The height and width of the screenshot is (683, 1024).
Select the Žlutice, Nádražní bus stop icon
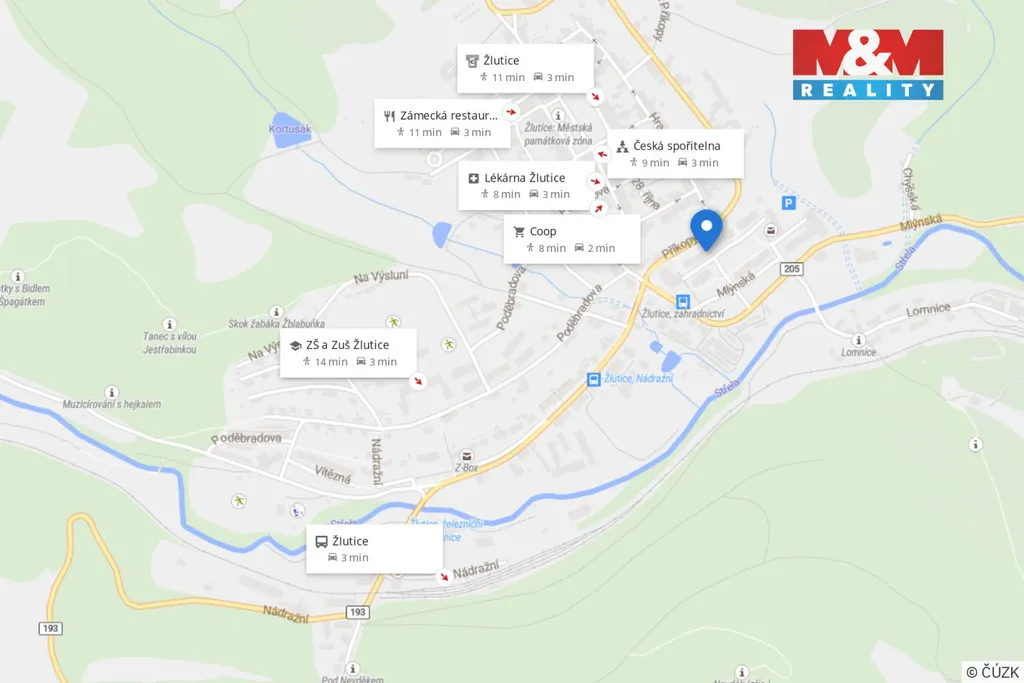coord(593,379)
